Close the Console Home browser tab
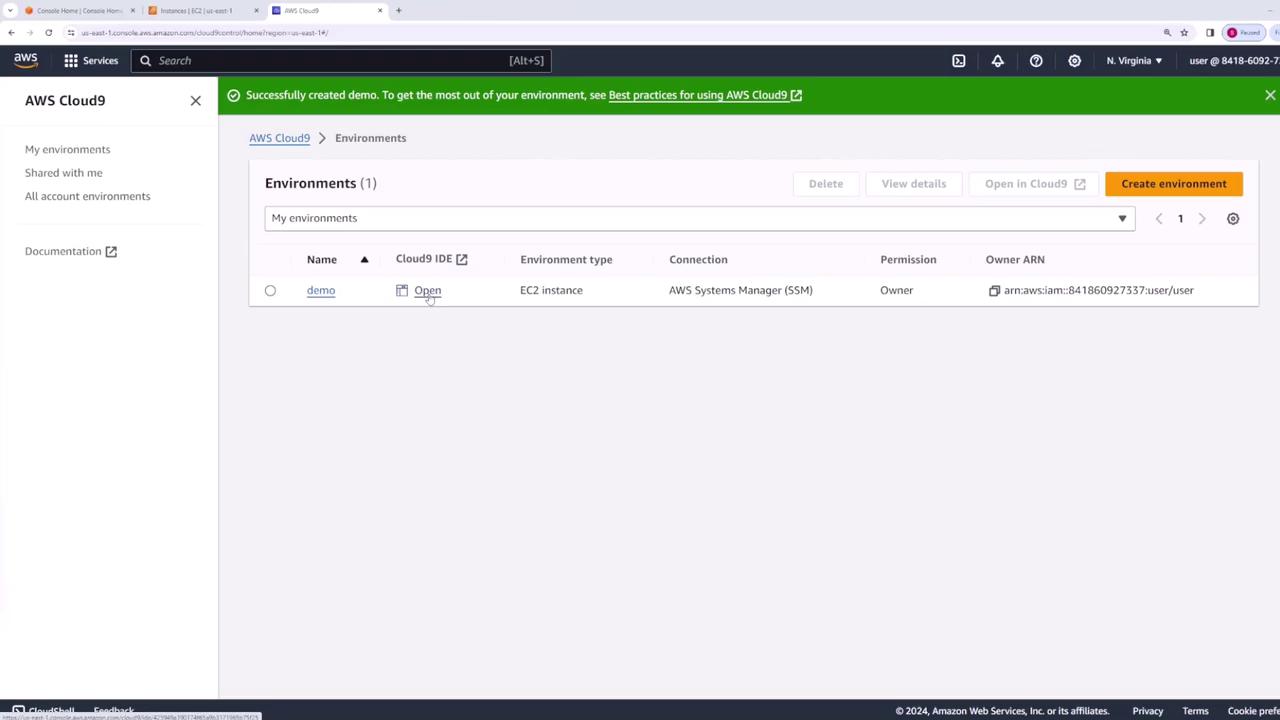This screenshot has width=1280, height=720. click(x=132, y=11)
